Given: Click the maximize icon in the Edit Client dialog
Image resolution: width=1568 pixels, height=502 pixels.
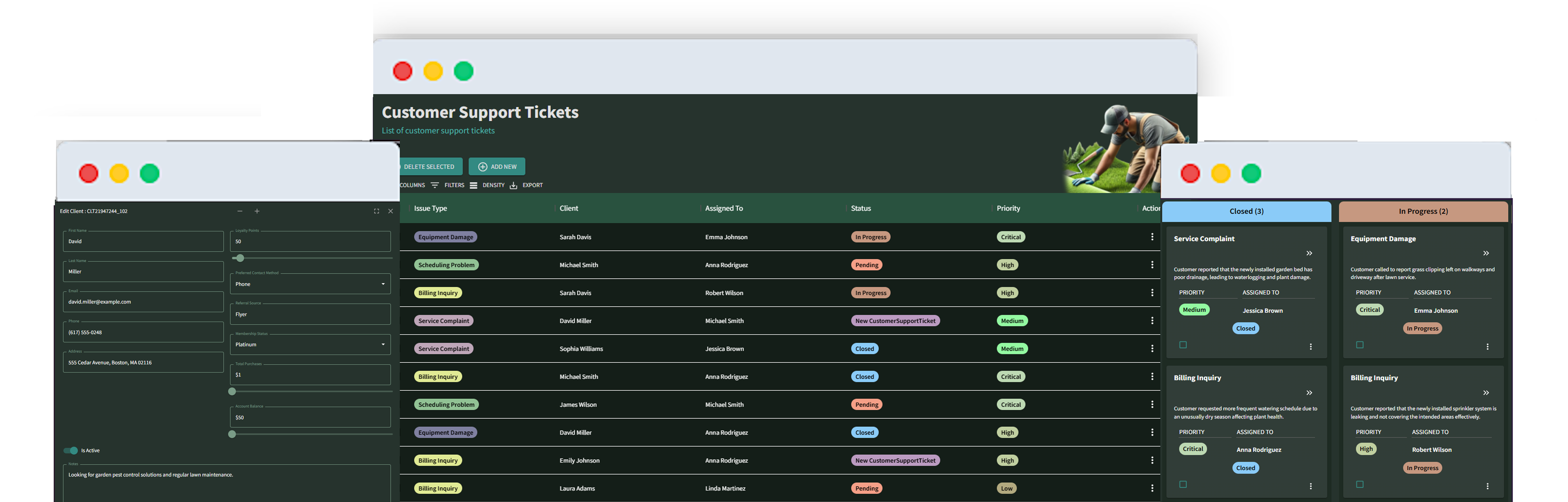Looking at the screenshot, I should (x=376, y=211).
